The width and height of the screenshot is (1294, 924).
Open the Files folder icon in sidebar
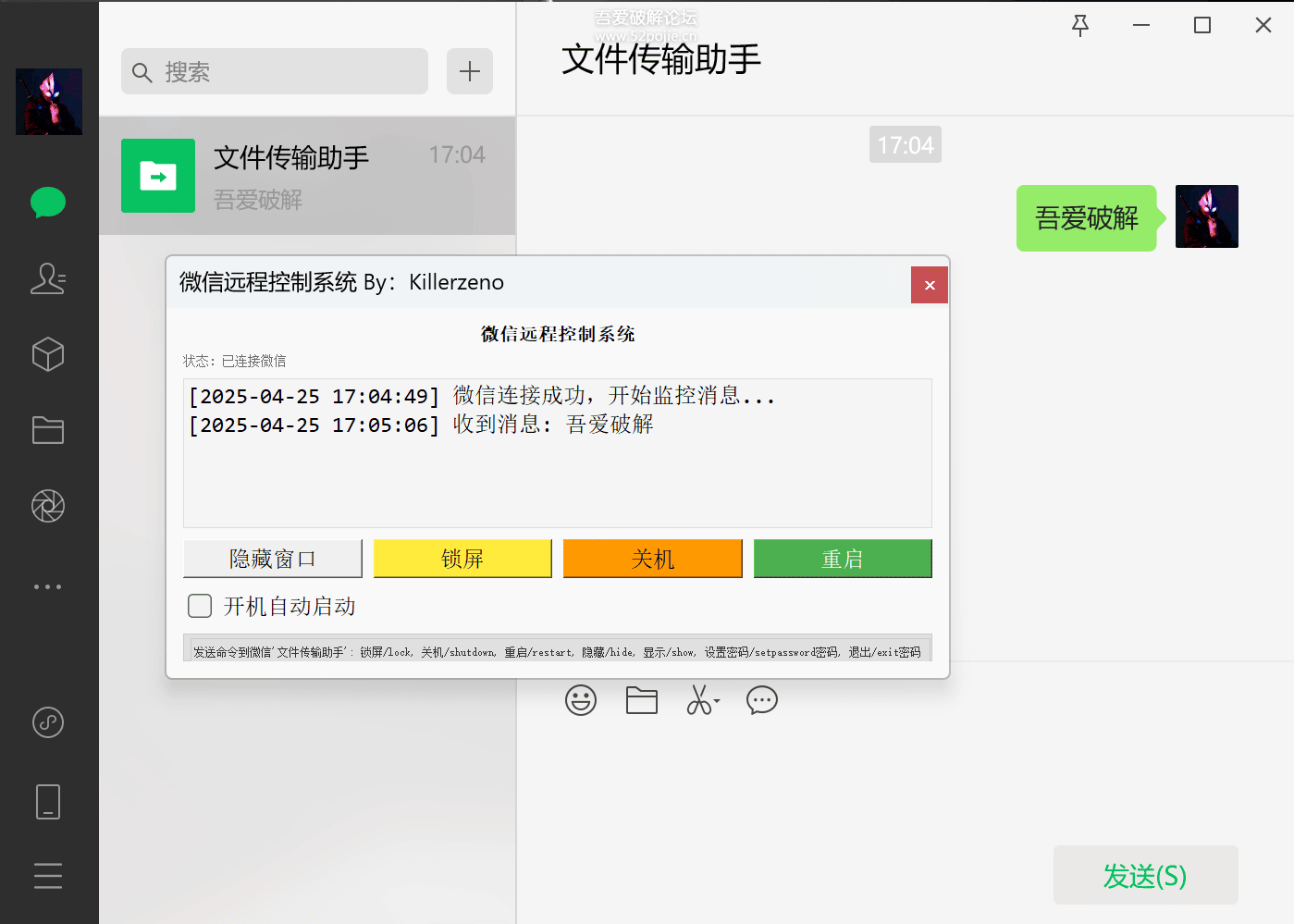coord(48,430)
